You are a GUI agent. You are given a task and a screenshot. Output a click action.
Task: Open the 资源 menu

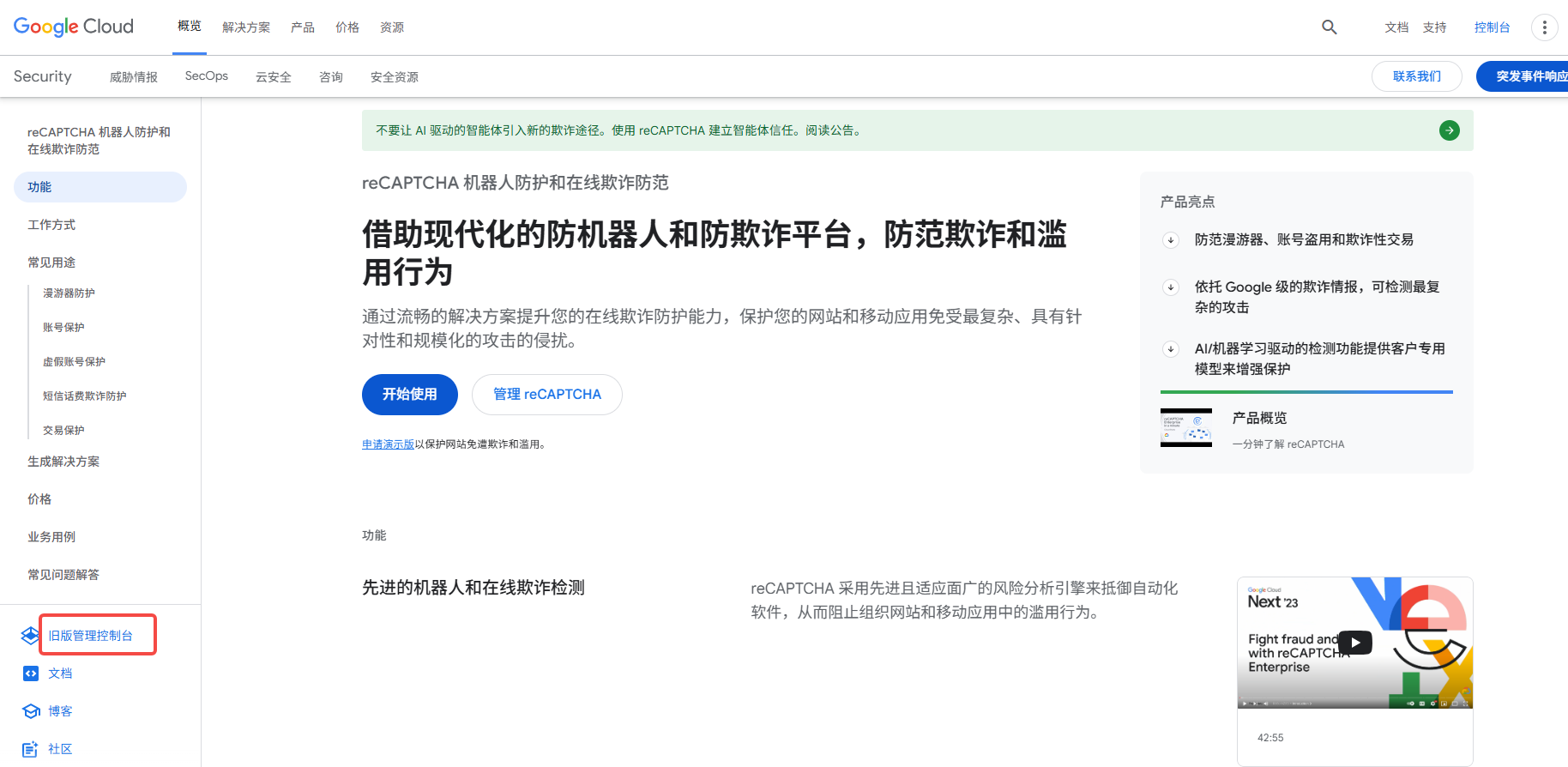(392, 27)
